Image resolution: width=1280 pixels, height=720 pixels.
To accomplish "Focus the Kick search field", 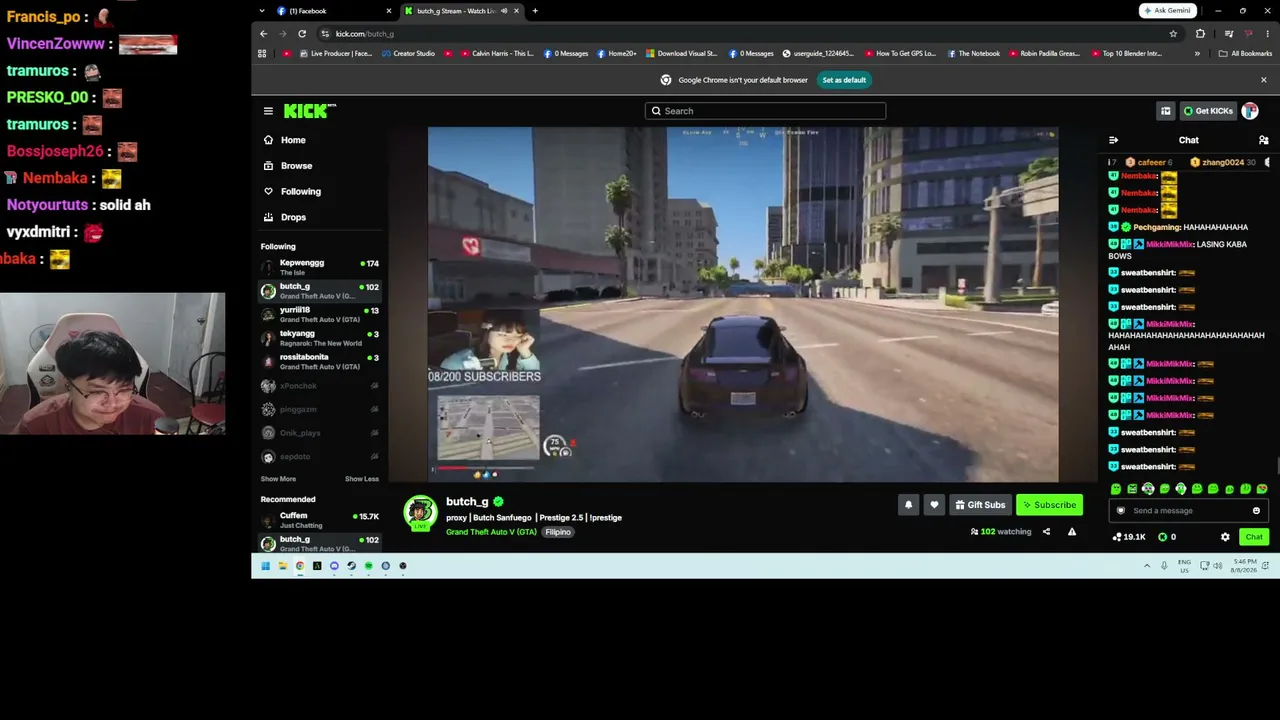I will click(765, 111).
